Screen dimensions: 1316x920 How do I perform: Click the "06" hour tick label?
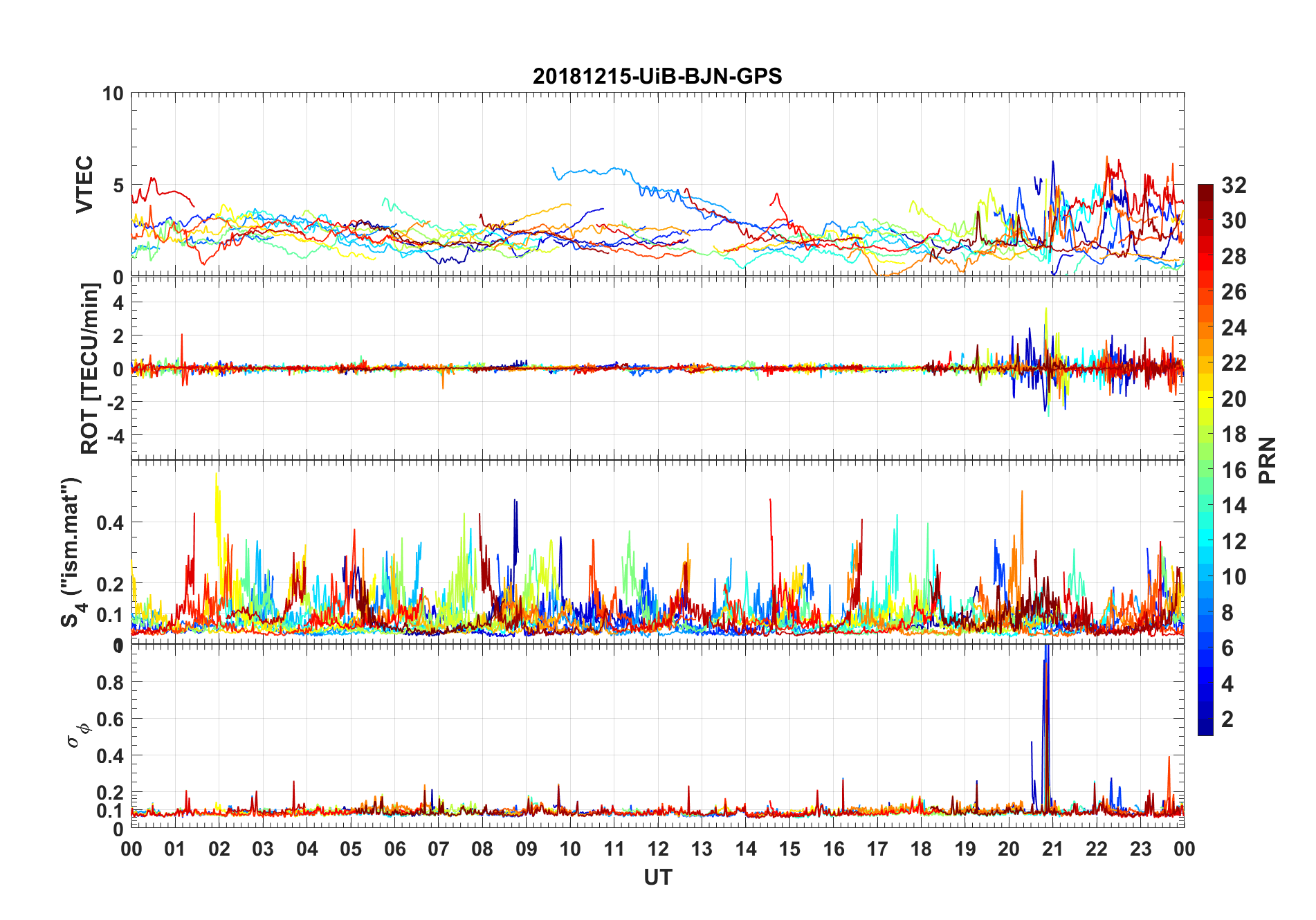[x=394, y=849]
